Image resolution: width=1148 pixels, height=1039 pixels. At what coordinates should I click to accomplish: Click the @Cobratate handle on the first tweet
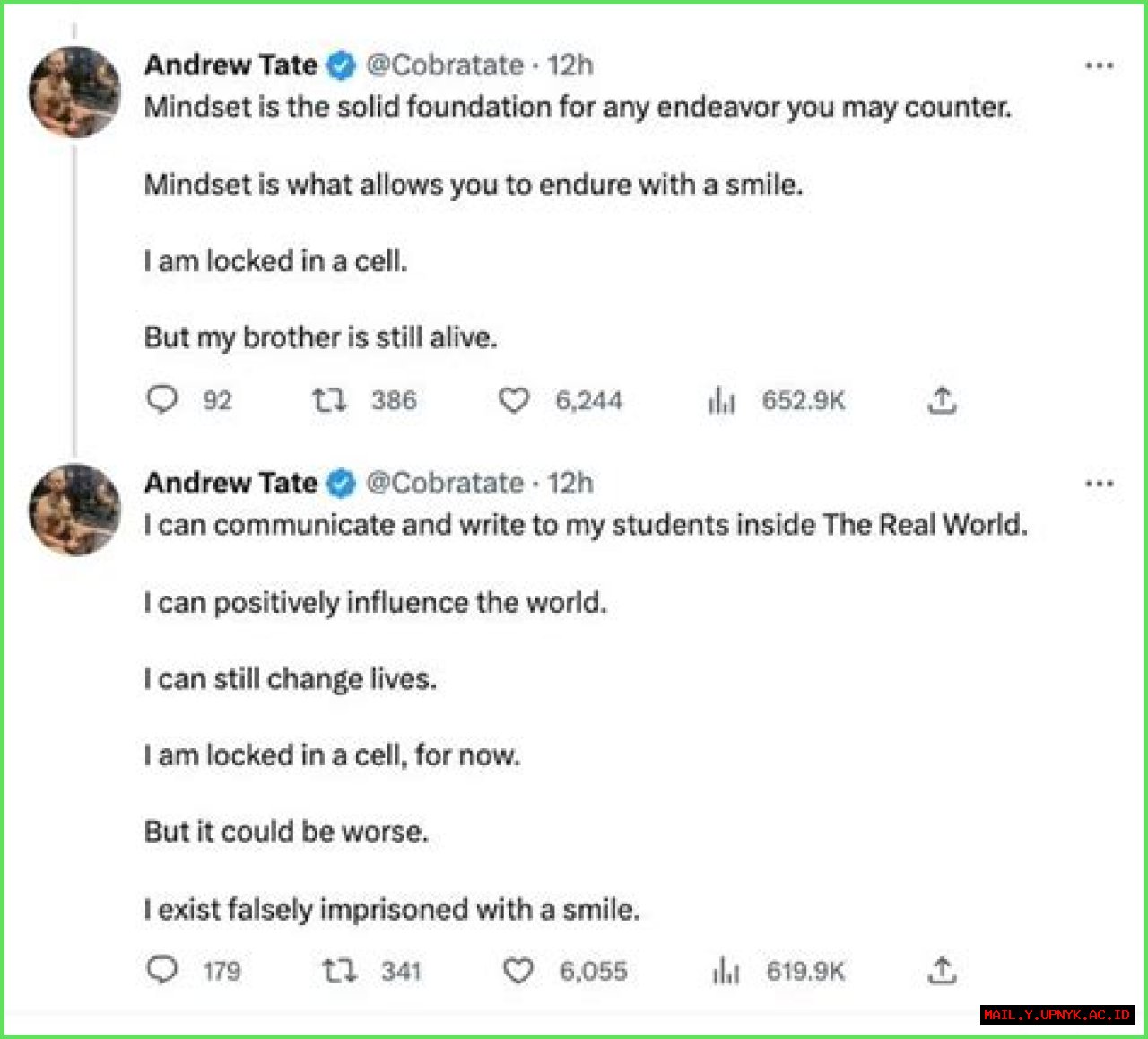click(445, 65)
